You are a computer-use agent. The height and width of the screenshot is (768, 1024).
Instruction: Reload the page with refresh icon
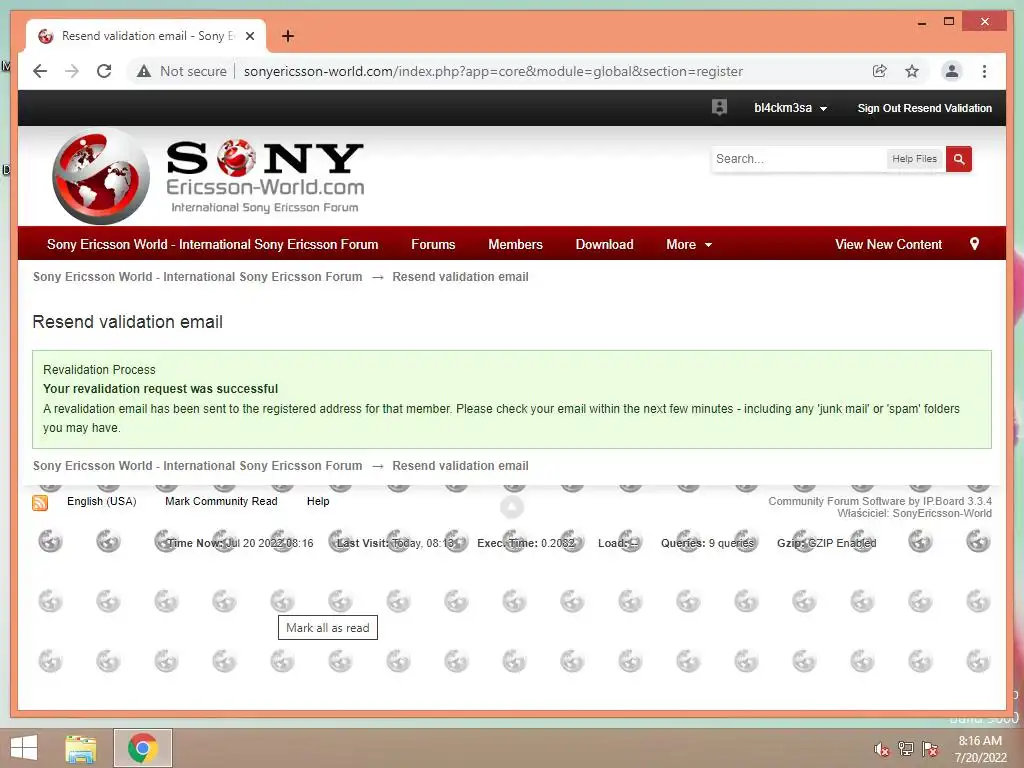click(104, 71)
